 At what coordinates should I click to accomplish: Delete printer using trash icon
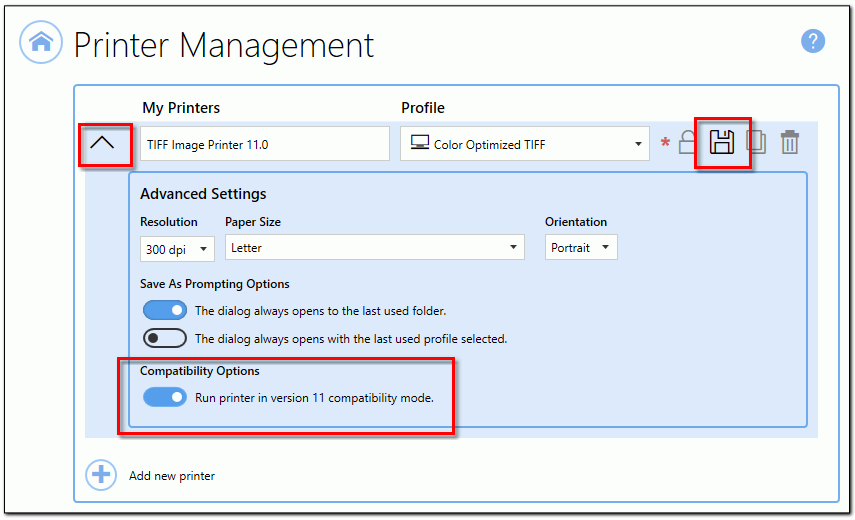pyautogui.click(x=790, y=142)
